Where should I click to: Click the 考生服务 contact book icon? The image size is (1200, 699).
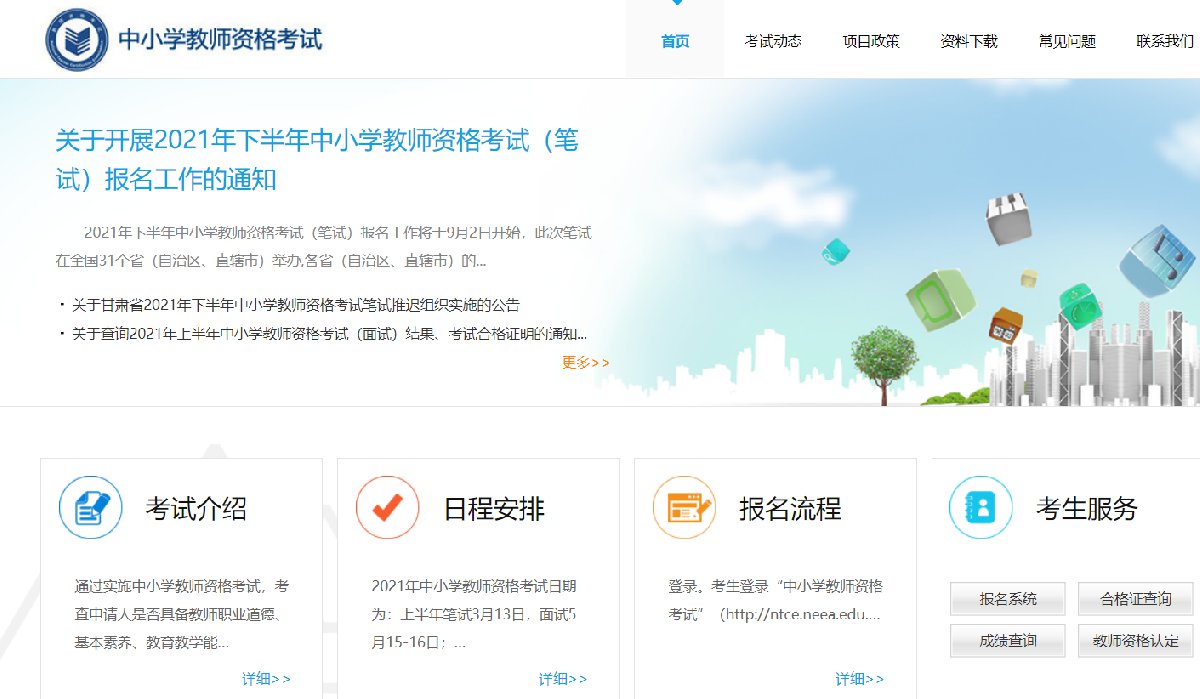coord(980,507)
